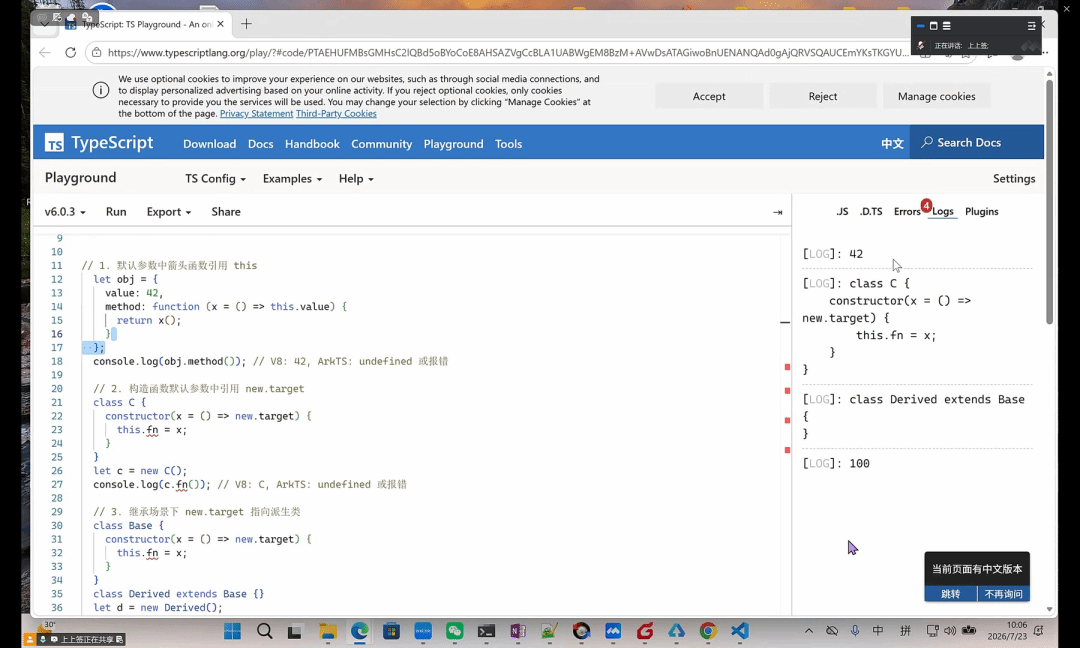This screenshot has height=648, width=1080.
Task: Click the TypeScript logo
Action: 99,143
